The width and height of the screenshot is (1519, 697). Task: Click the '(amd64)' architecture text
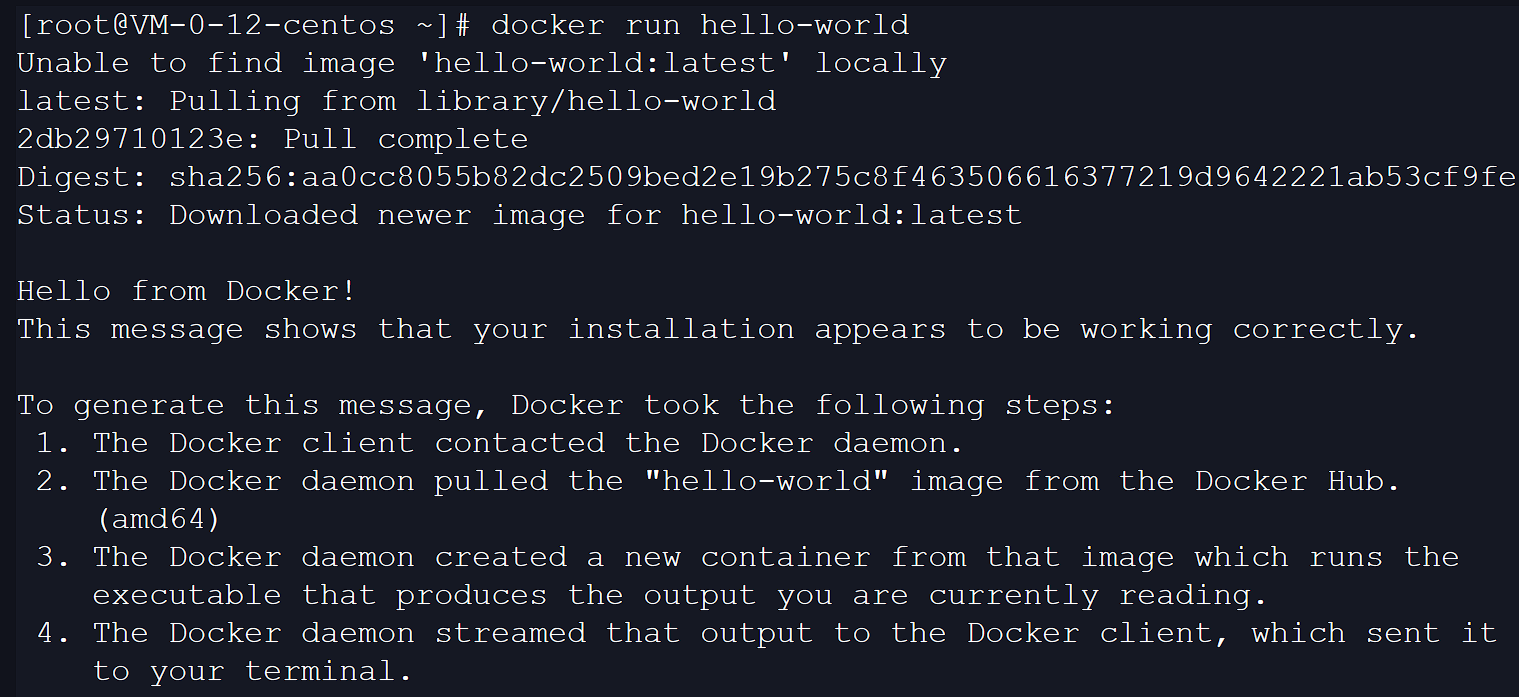click(x=157, y=519)
